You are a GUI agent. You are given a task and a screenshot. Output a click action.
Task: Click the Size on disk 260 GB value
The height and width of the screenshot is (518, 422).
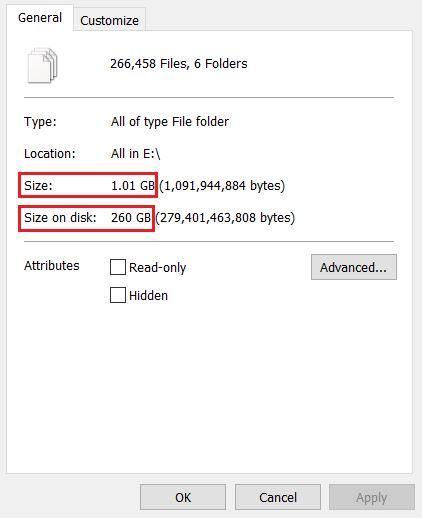click(x=131, y=218)
